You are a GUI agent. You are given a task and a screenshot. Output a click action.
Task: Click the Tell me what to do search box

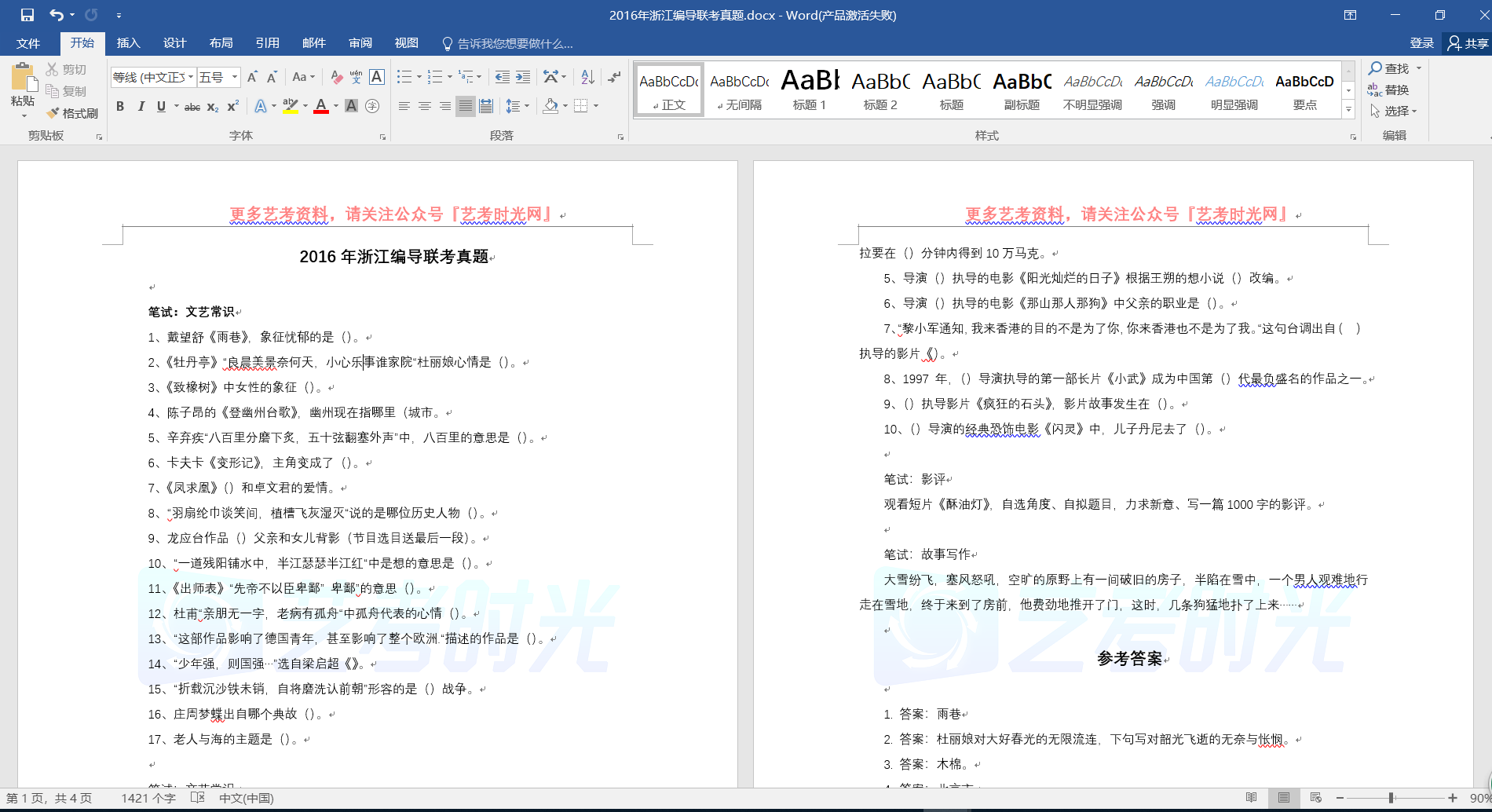click(514, 43)
